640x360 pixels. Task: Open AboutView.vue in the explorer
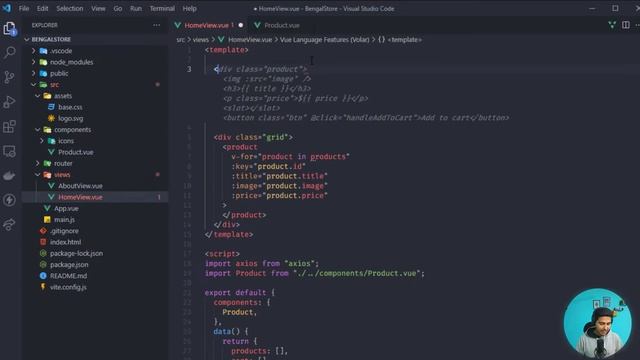pos(80,186)
